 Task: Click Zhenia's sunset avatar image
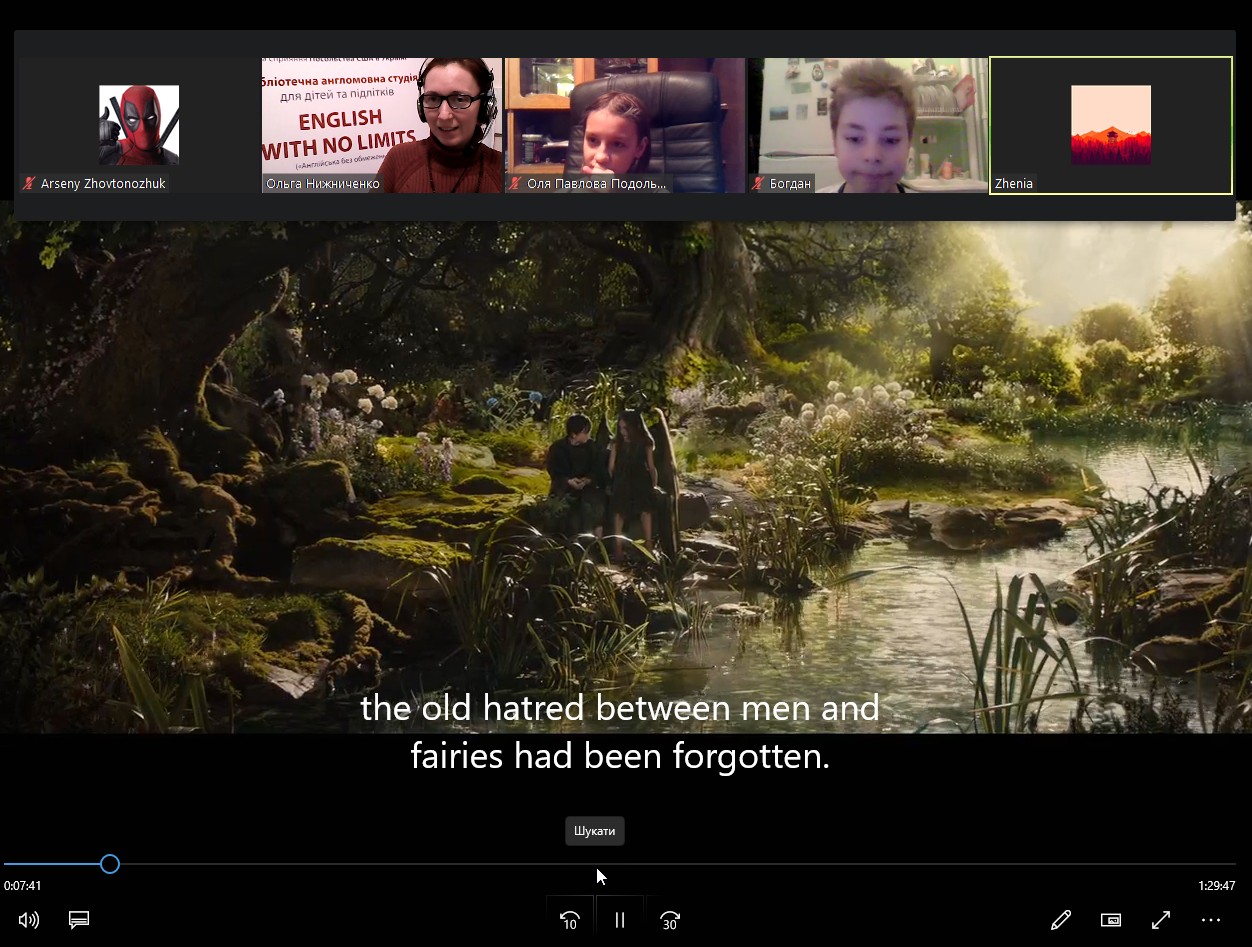(1111, 125)
